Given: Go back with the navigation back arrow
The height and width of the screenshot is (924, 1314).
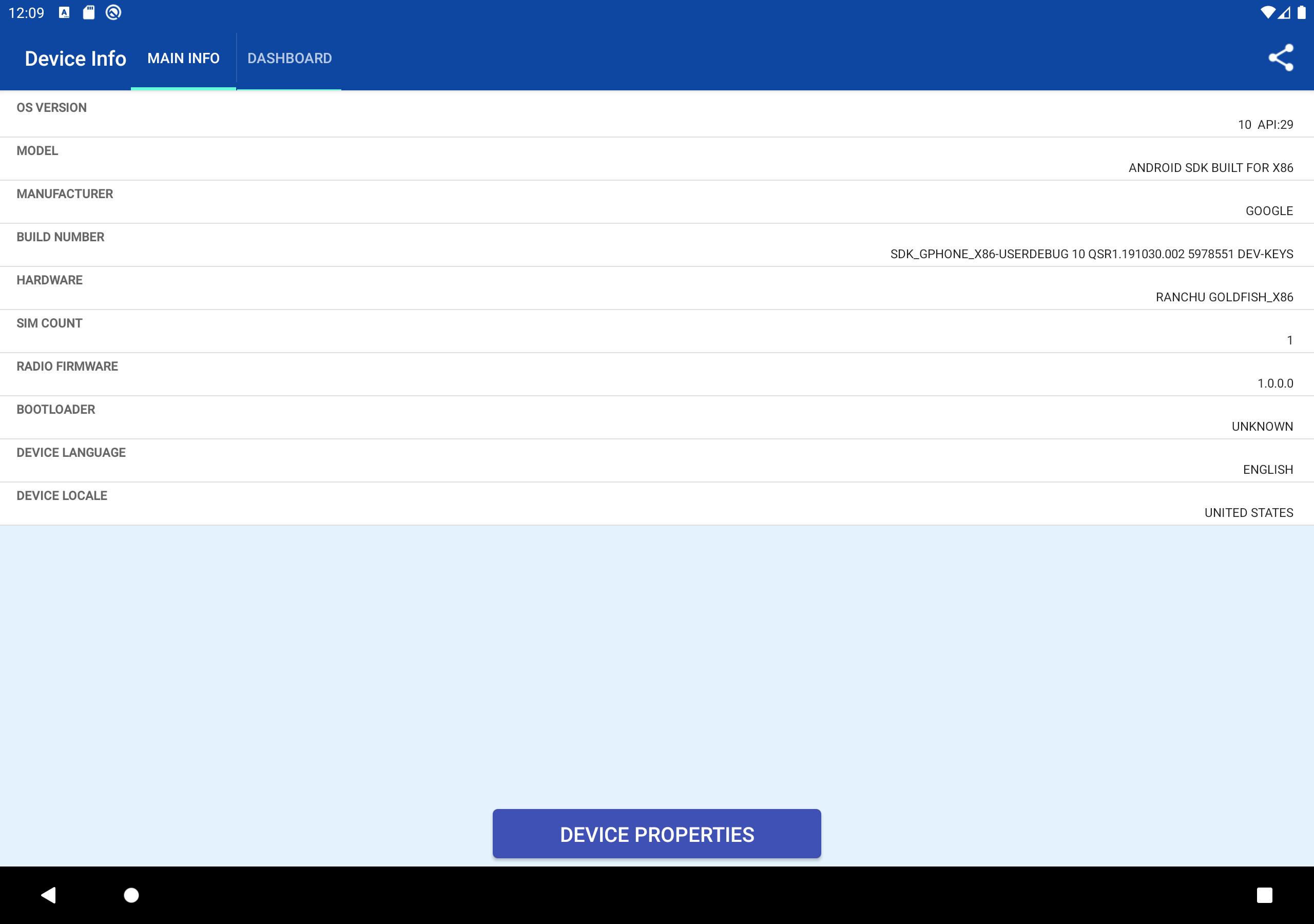Looking at the screenshot, I should click(49, 895).
